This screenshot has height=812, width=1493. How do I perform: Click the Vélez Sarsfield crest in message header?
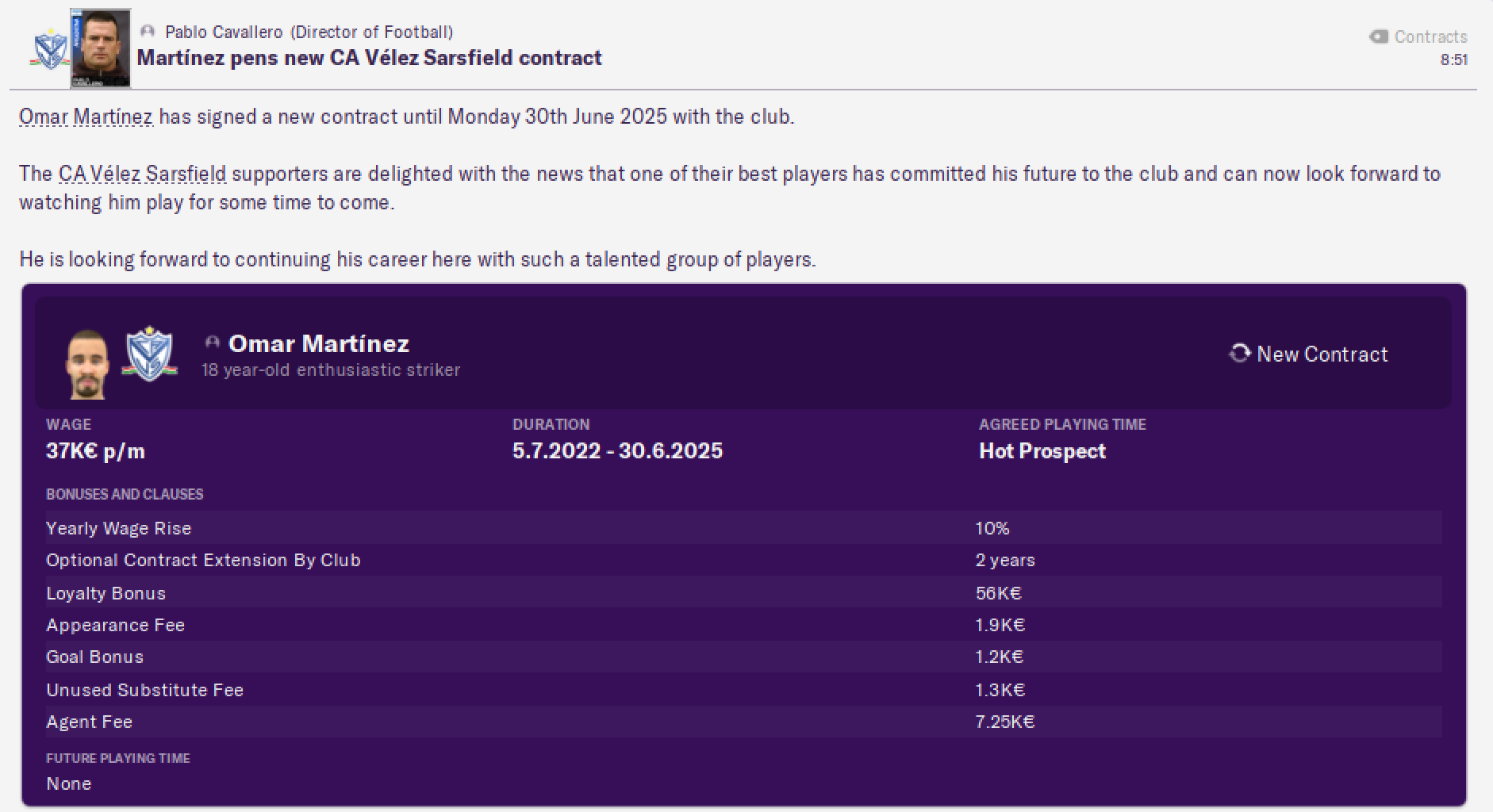click(x=51, y=49)
